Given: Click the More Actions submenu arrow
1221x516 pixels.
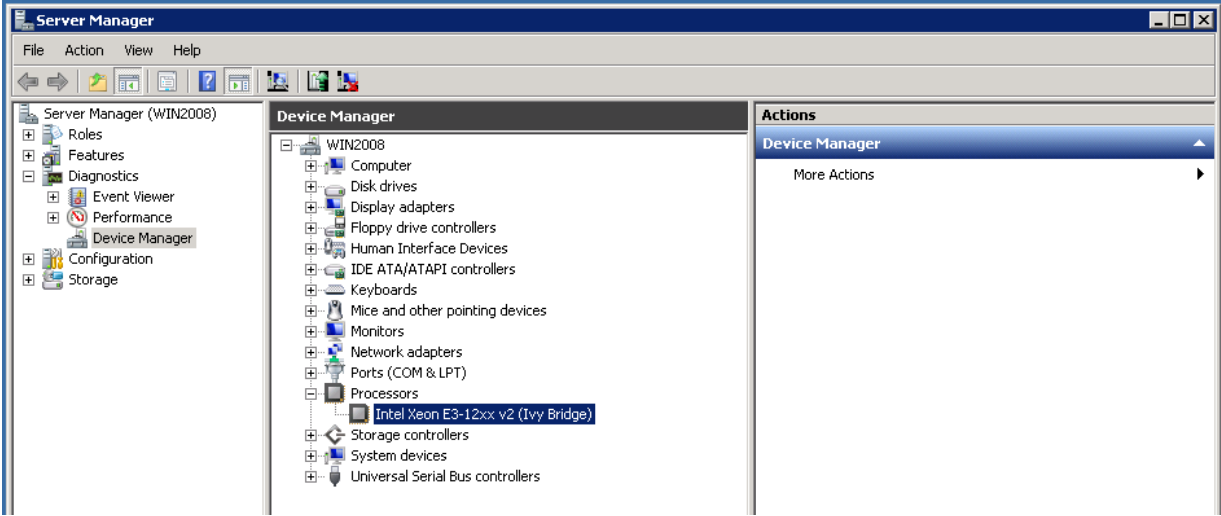Looking at the screenshot, I should [x=1199, y=175].
